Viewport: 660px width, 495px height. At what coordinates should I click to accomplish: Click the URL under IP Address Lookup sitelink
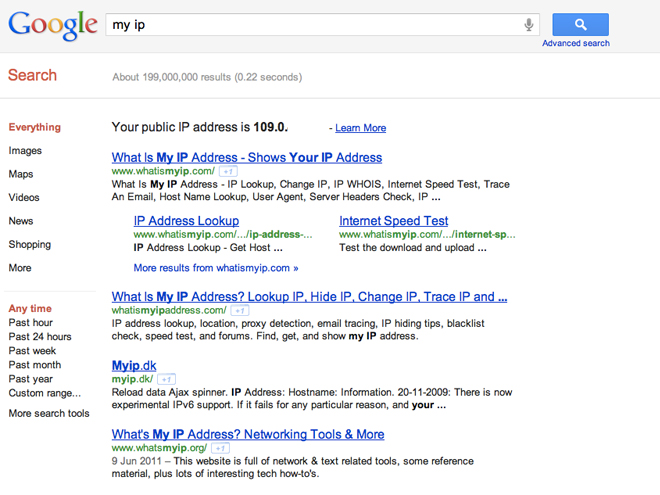(223, 234)
